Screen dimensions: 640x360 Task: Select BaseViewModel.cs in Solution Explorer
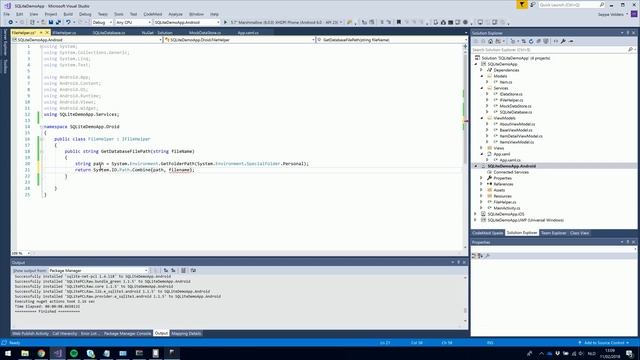click(516, 130)
